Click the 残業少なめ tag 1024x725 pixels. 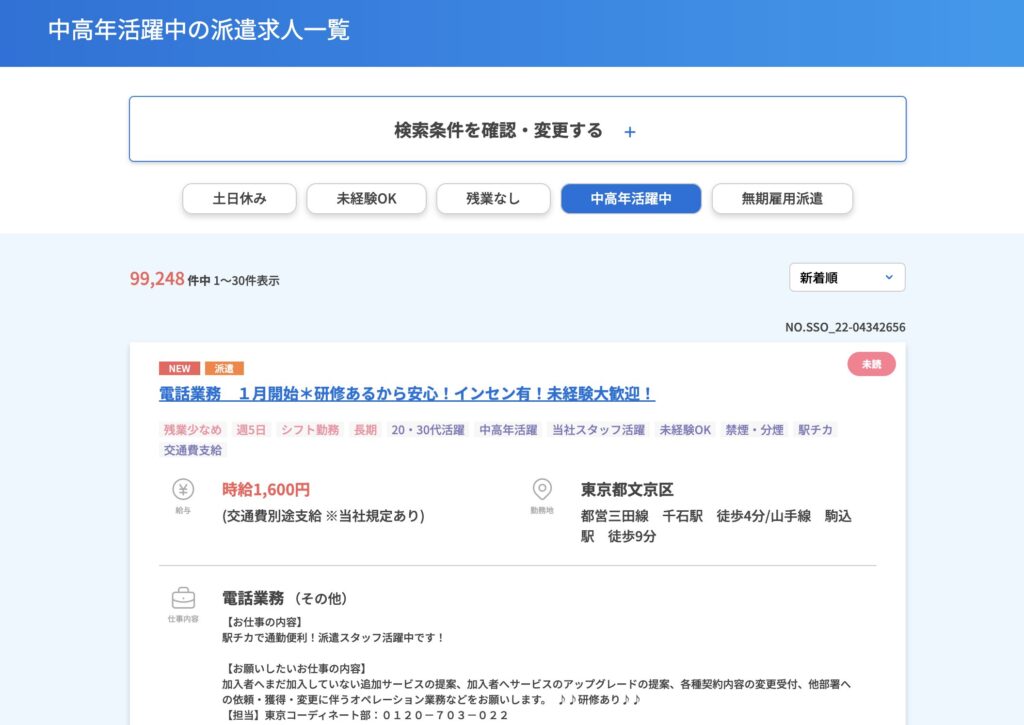pyautogui.click(x=193, y=430)
